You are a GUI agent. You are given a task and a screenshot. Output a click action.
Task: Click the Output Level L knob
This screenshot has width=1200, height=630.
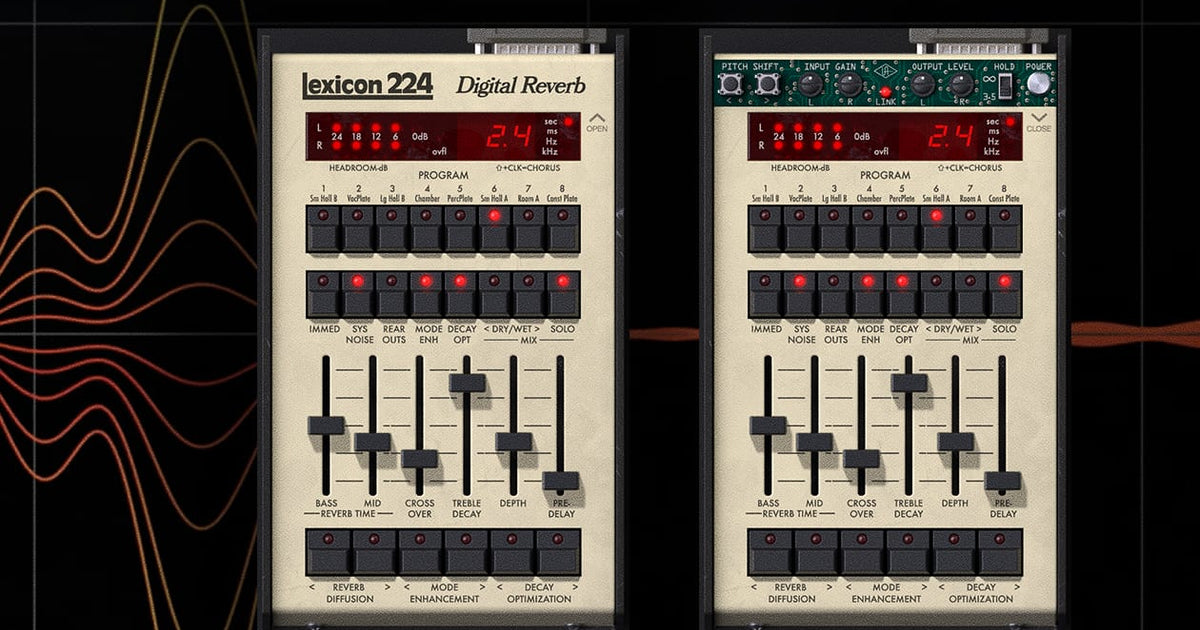point(922,85)
